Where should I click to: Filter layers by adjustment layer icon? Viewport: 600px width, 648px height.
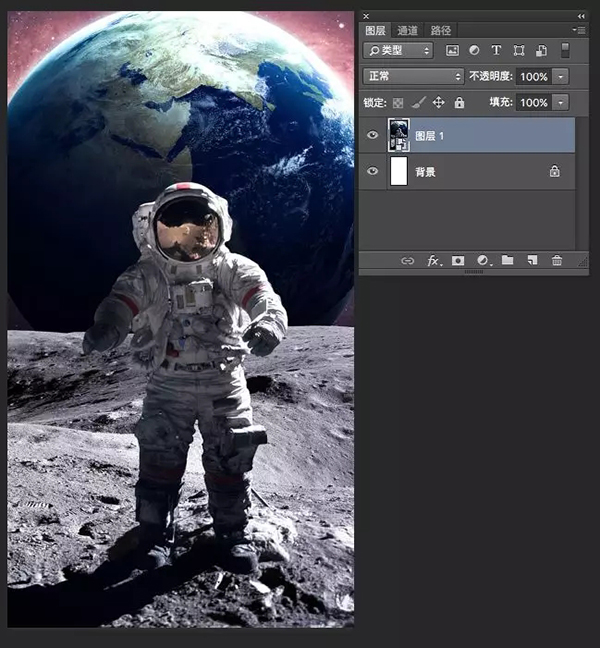tap(474, 50)
